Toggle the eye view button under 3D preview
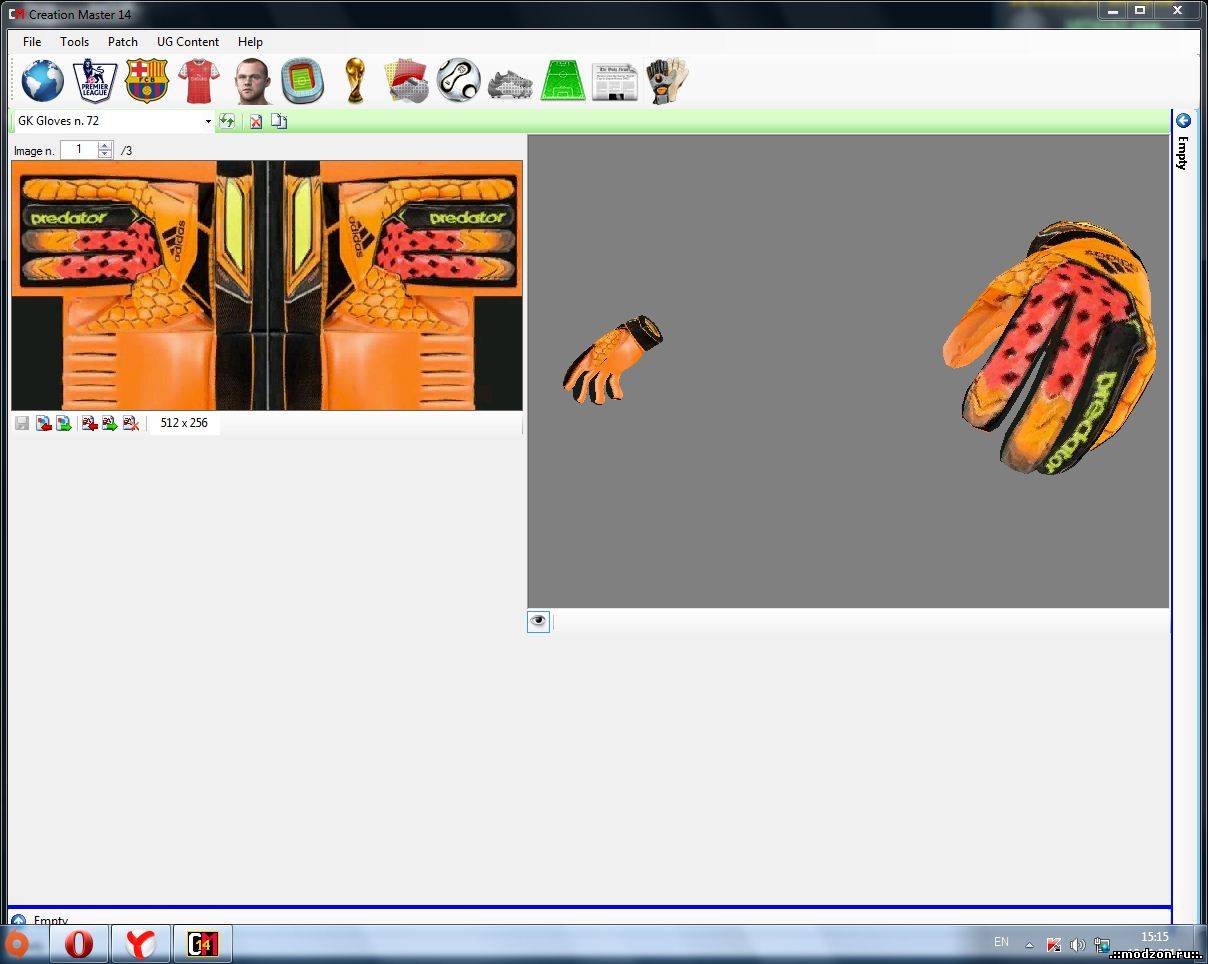 point(538,621)
